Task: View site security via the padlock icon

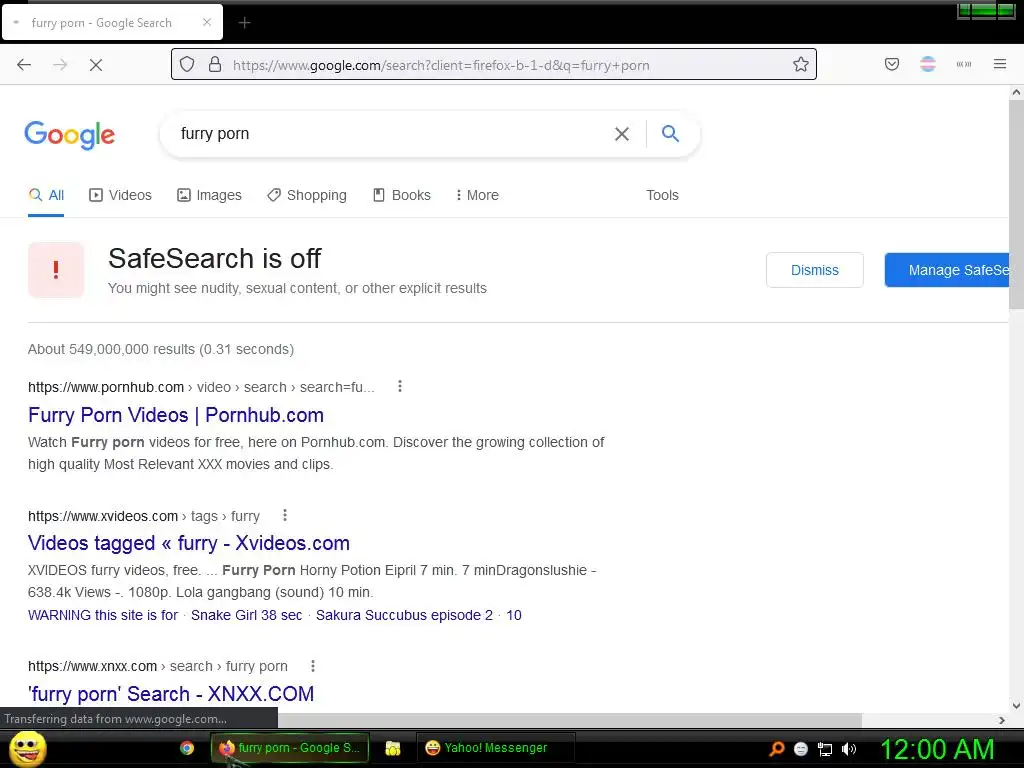Action: [x=215, y=65]
